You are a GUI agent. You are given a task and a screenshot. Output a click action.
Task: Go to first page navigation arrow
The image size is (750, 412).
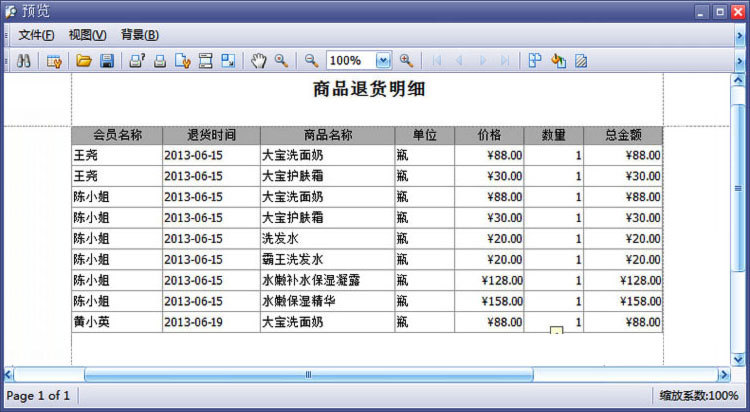(x=436, y=61)
